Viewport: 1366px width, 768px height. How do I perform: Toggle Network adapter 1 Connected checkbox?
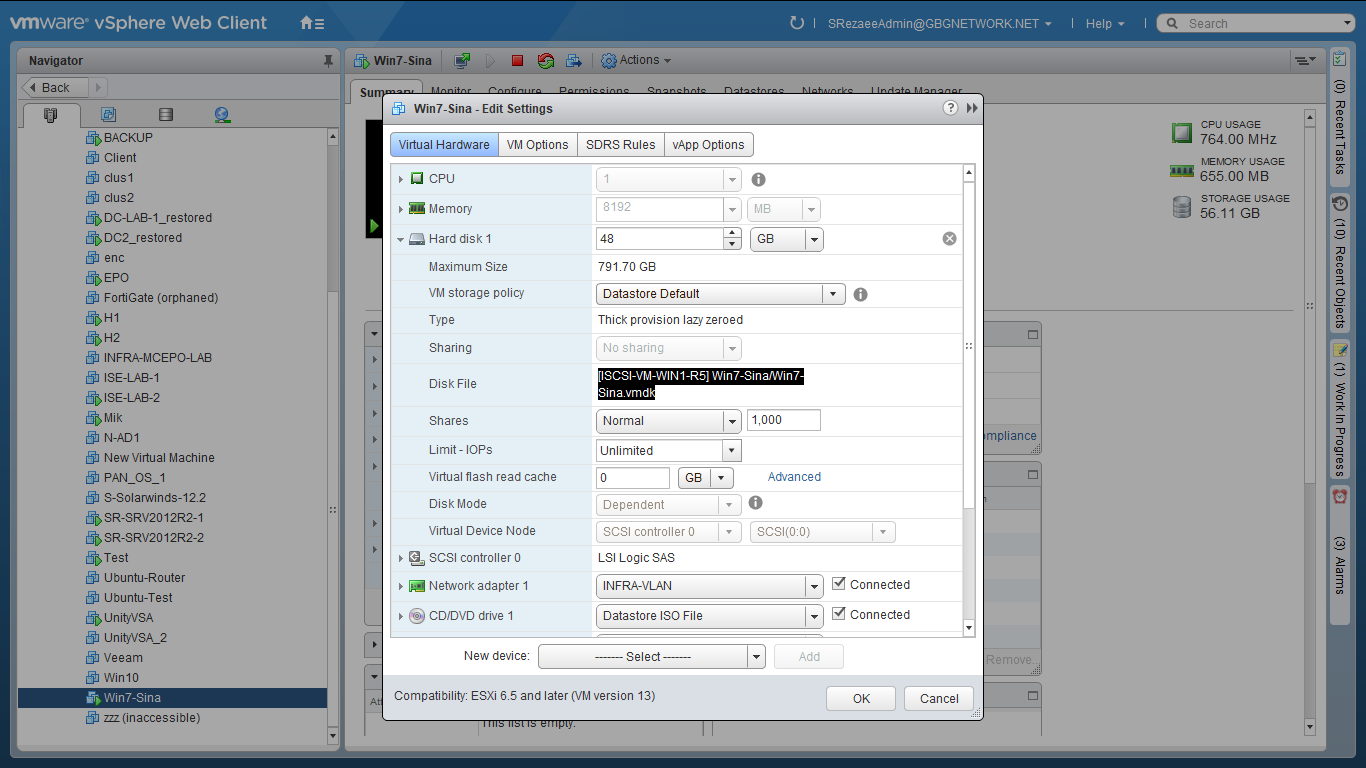(x=839, y=584)
